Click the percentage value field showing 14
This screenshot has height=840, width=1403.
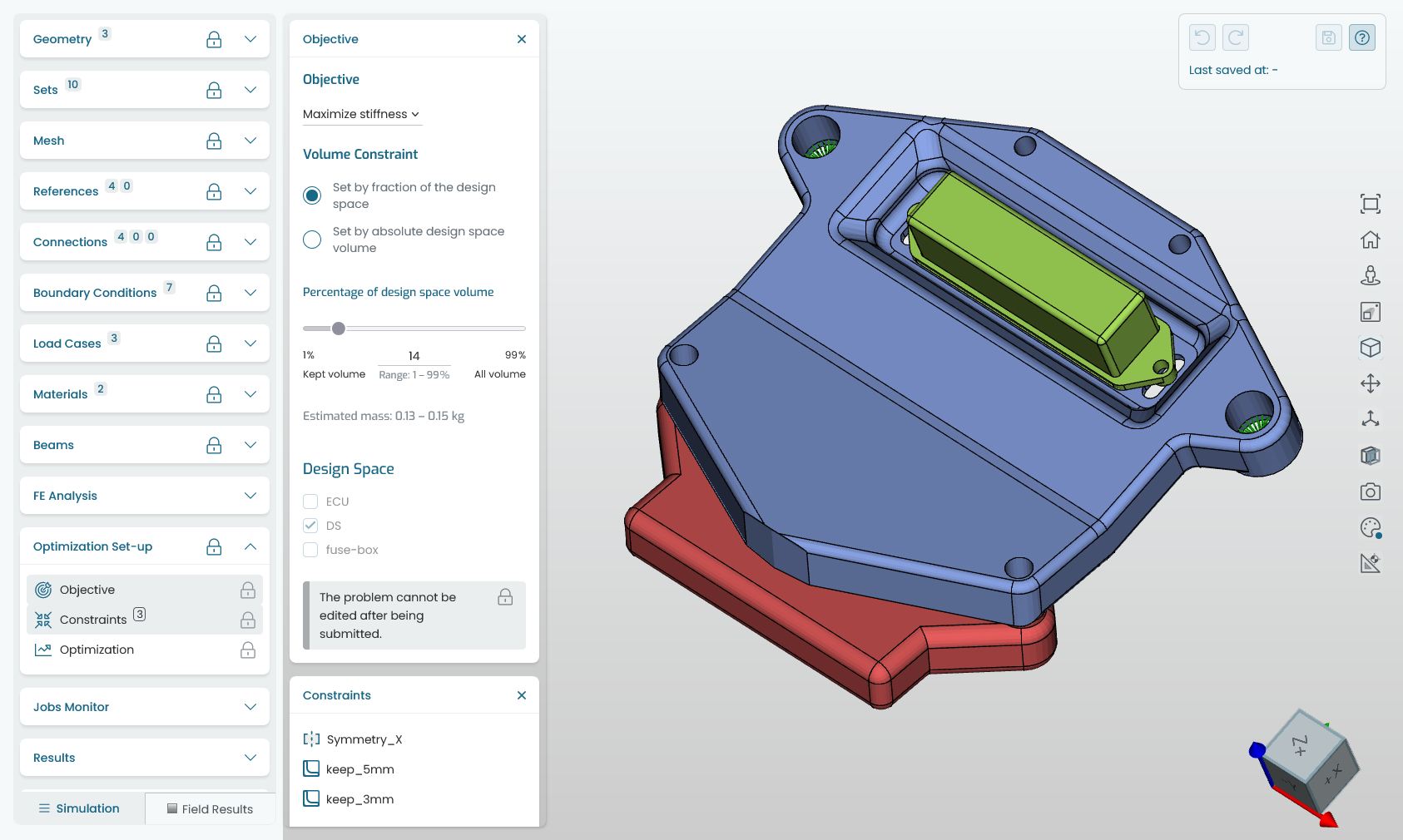click(414, 356)
